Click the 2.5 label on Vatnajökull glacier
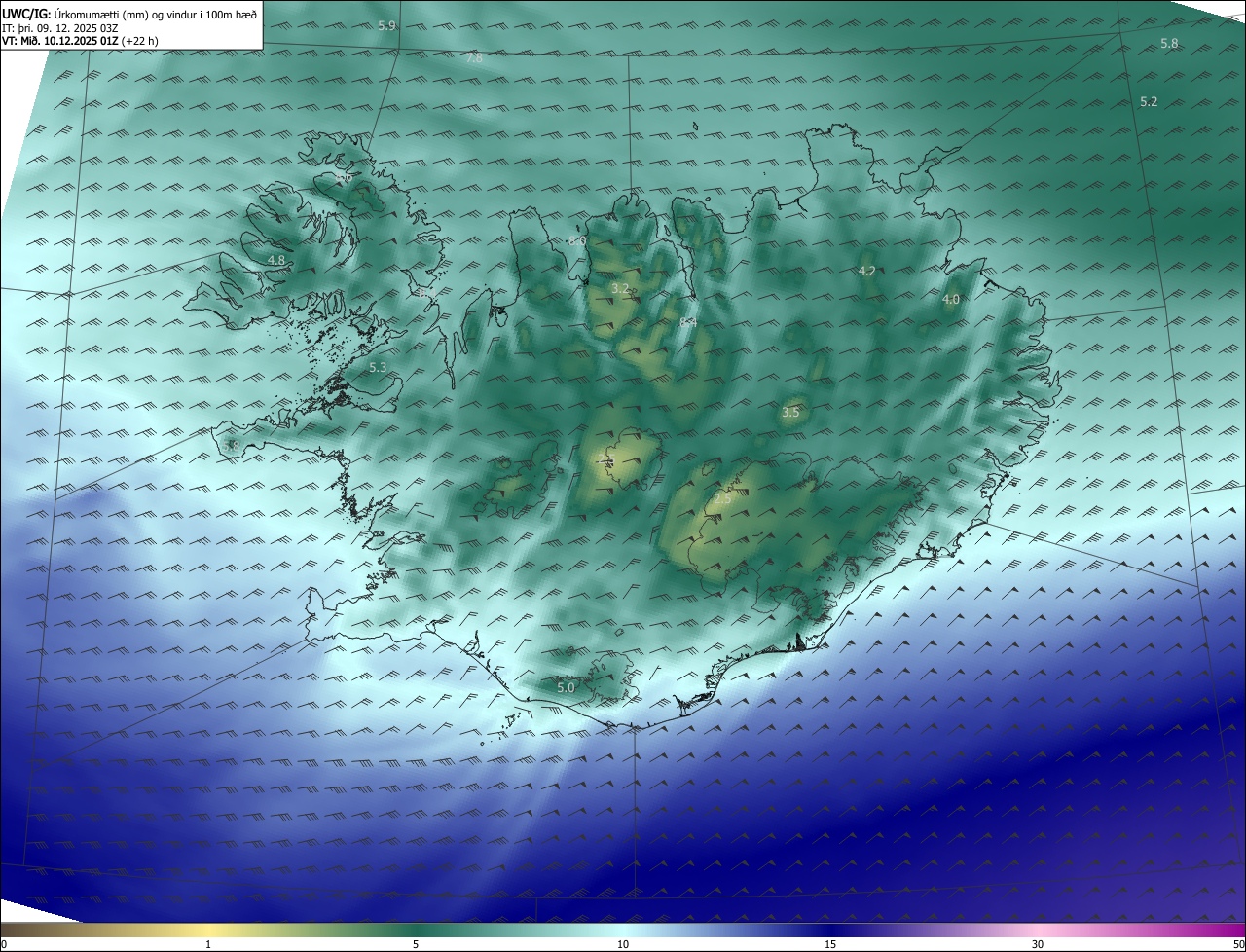This screenshot has height=952, width=1246. click(721, 498)
